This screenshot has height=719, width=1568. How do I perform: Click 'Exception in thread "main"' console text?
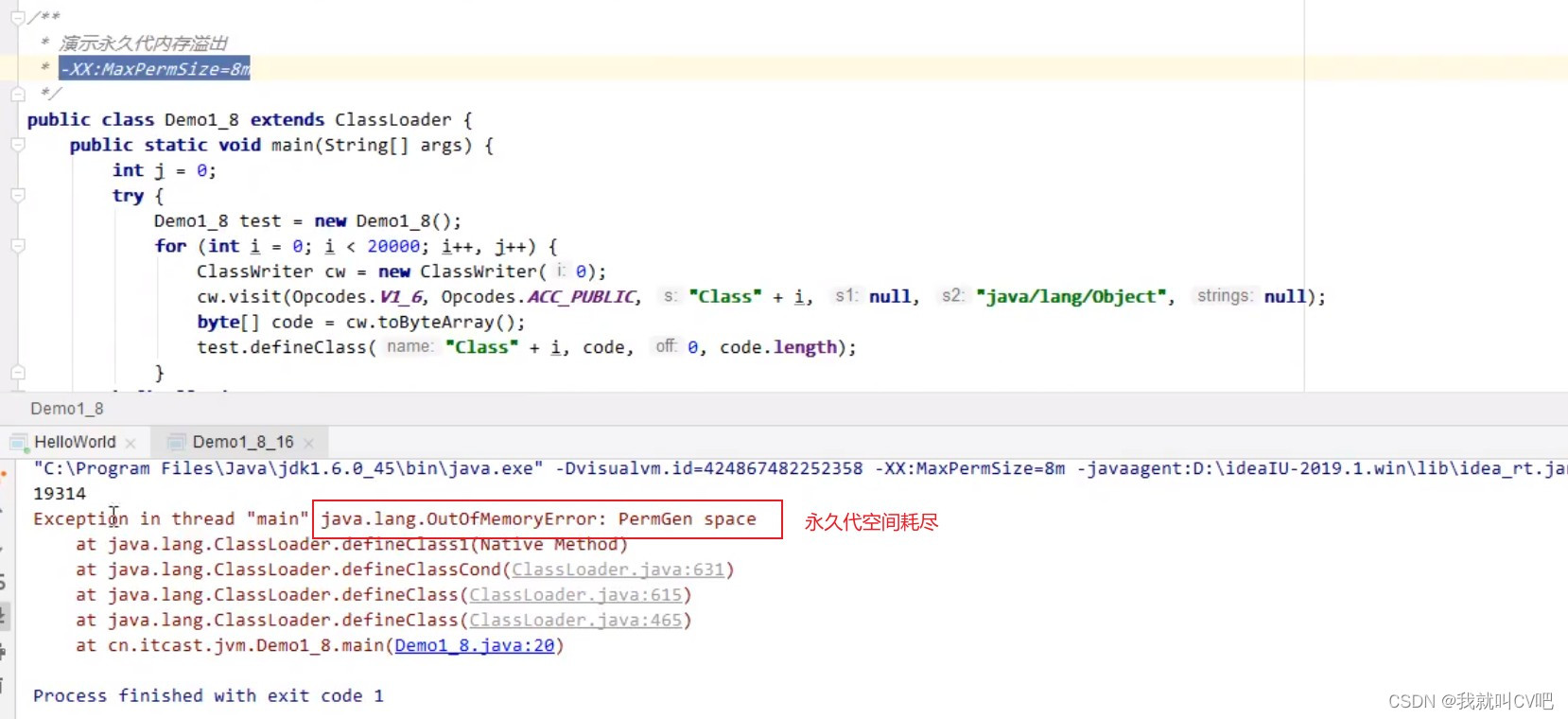(x=171, y=519)
